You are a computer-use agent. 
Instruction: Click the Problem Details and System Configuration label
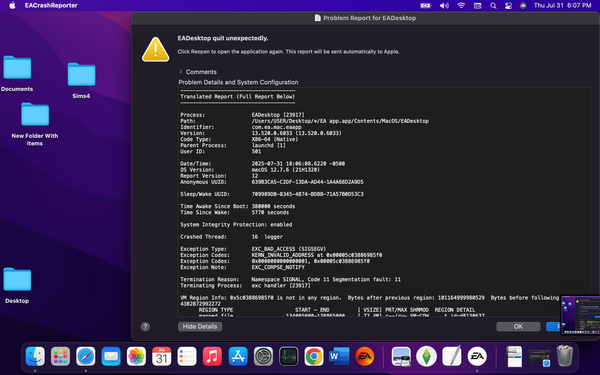click(238, 82)
